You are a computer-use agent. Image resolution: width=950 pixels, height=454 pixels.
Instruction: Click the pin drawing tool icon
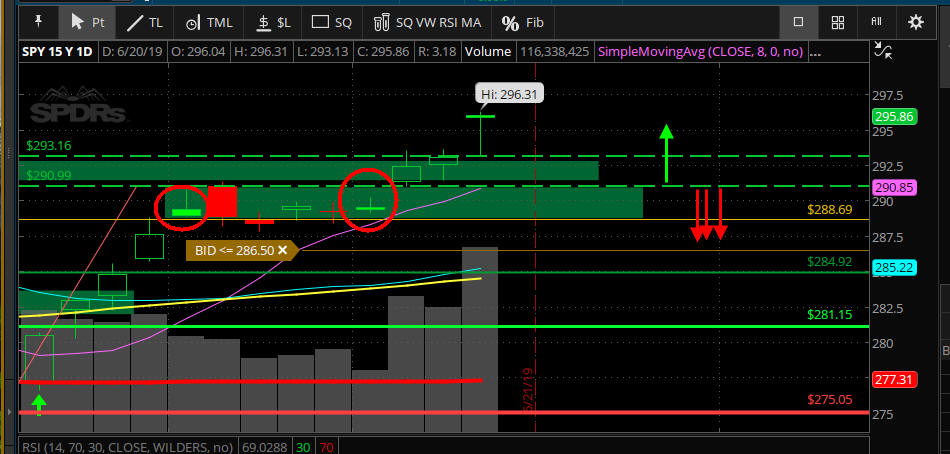click(39, 22)
